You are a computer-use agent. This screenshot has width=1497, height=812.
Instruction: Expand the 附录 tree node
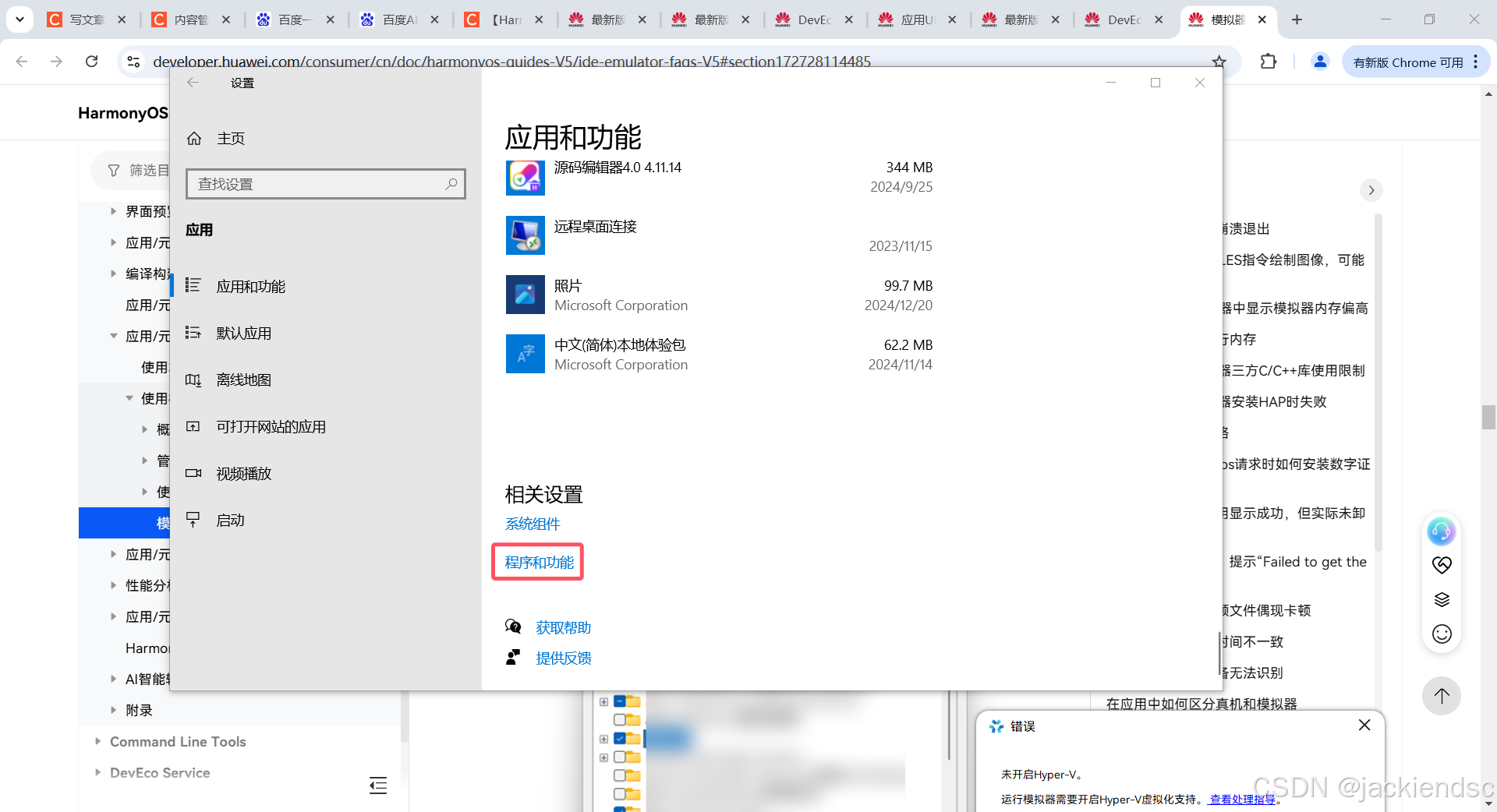[x=113, y=710]
